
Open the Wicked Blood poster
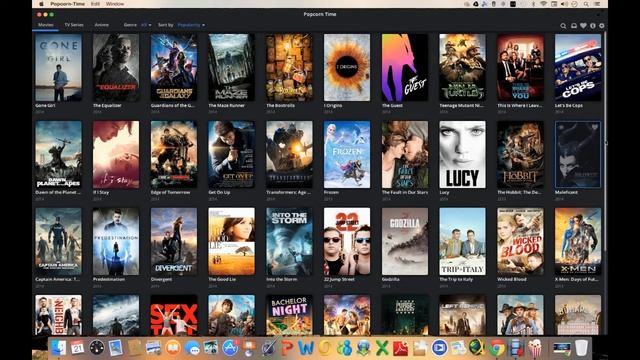click(520, 242)
